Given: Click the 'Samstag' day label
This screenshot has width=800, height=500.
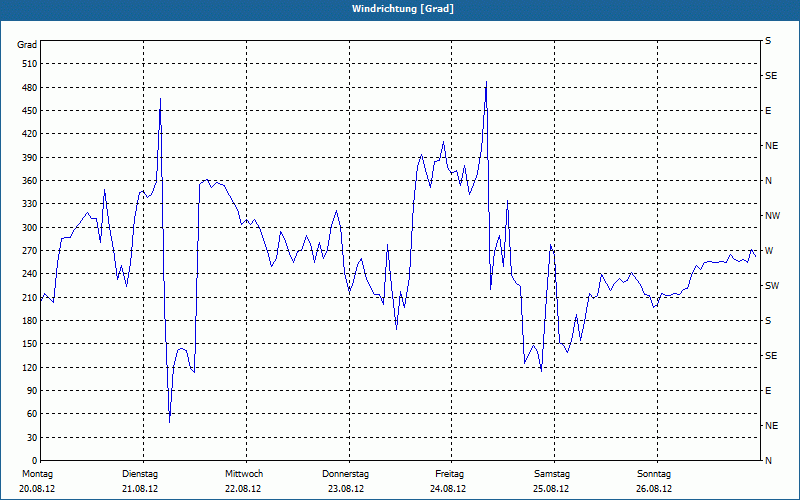Looking at the screenshot, I should point(552,474).
